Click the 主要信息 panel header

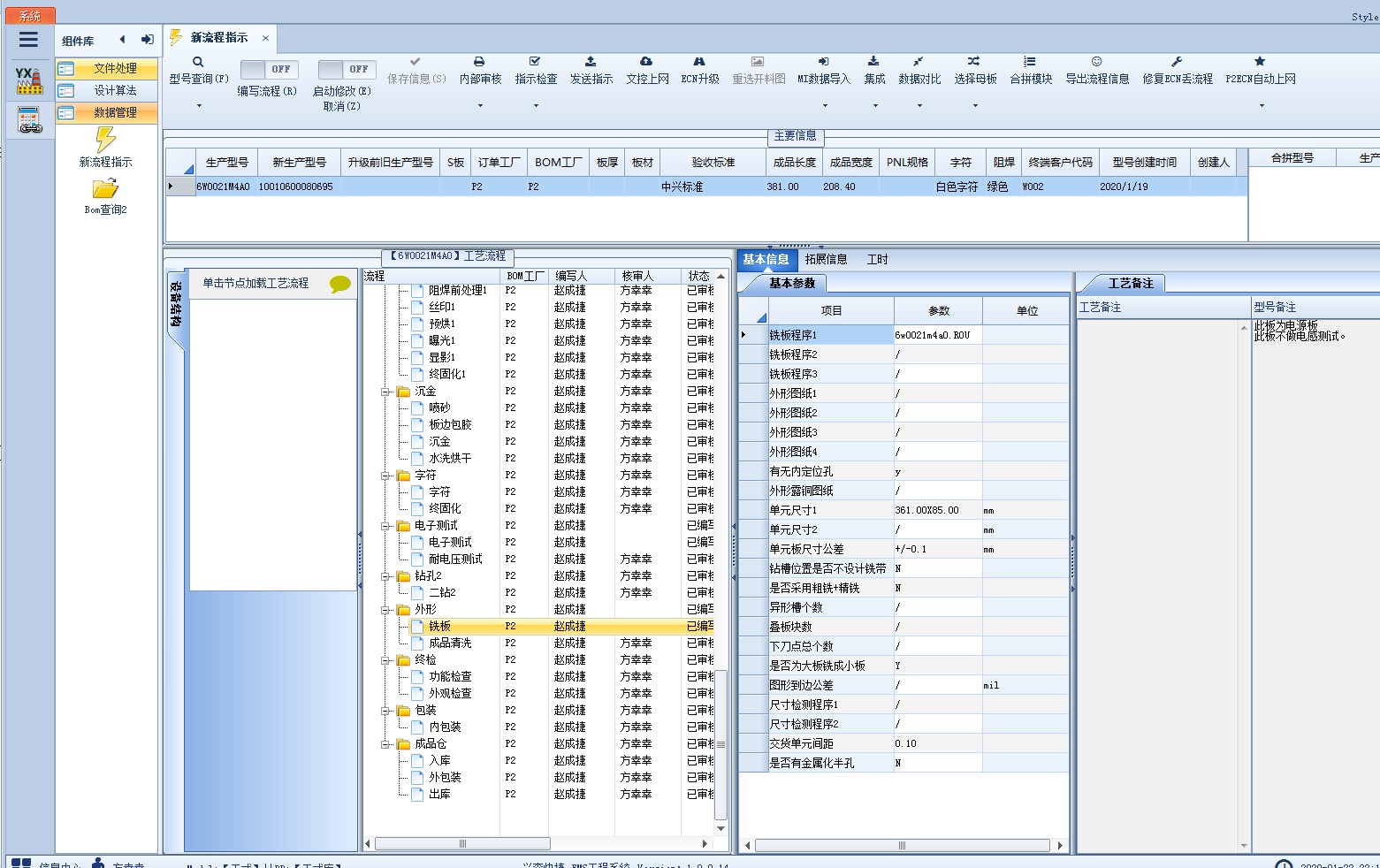[x=796, y=136]
